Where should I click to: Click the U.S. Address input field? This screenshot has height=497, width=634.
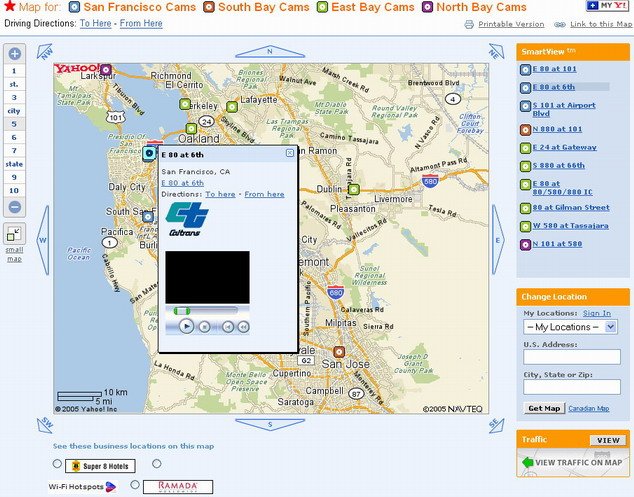pos(572,357)
